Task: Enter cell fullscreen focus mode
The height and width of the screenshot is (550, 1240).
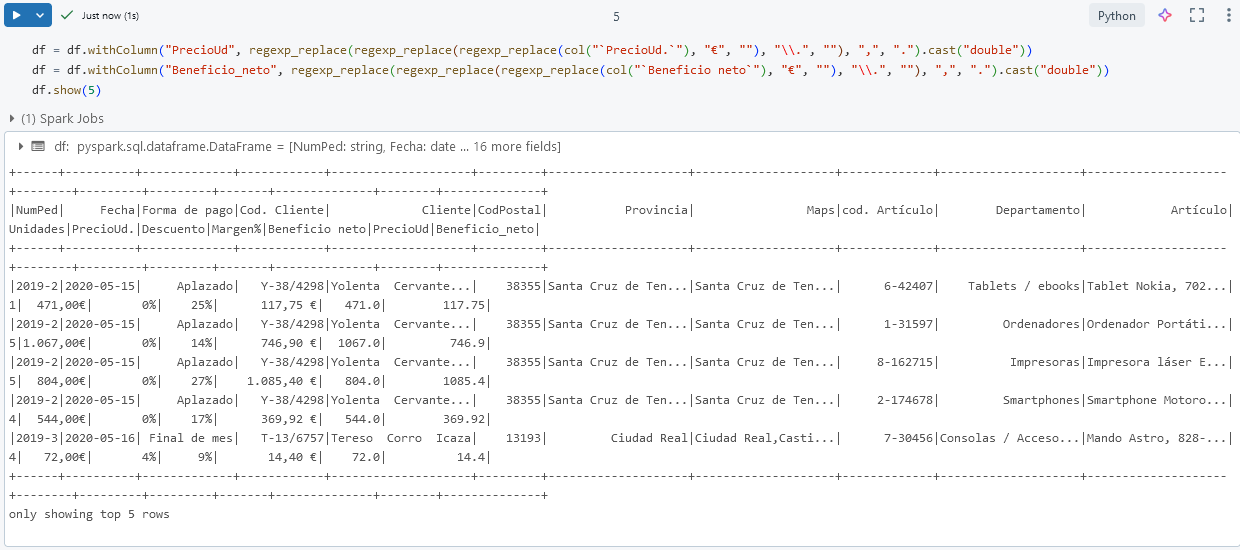Action: pyautogui.click(x=1197, y=16)
